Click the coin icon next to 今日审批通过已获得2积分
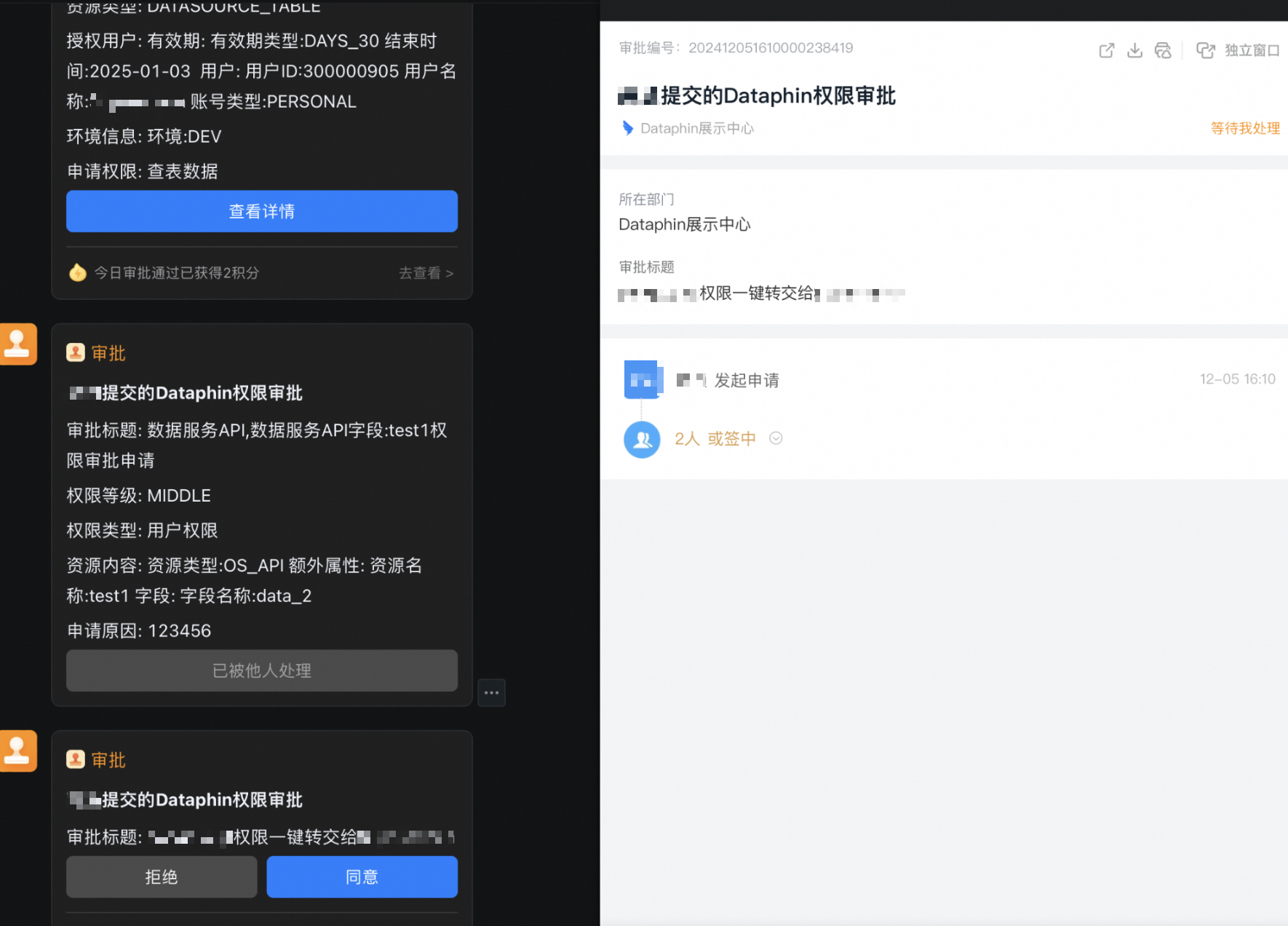Screen dimensions: 1288x926 78,273
